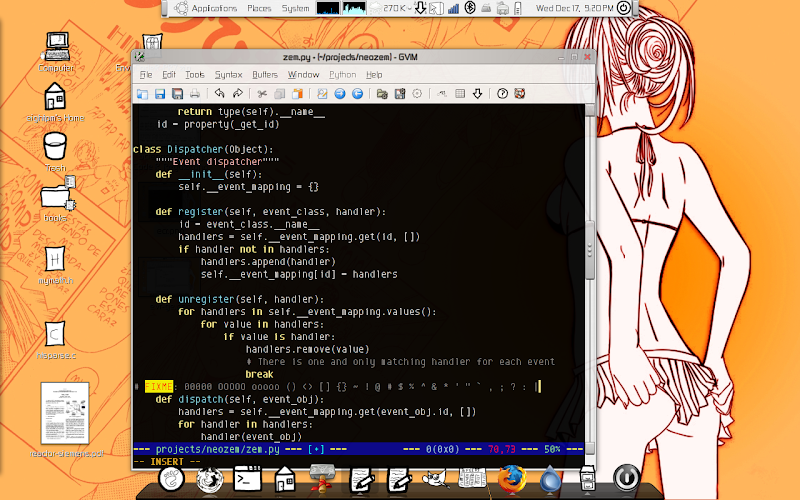Click the Copy icon in the GVIM toolbar
Viewport: 800px width, 500px height.
pos(280,94)
